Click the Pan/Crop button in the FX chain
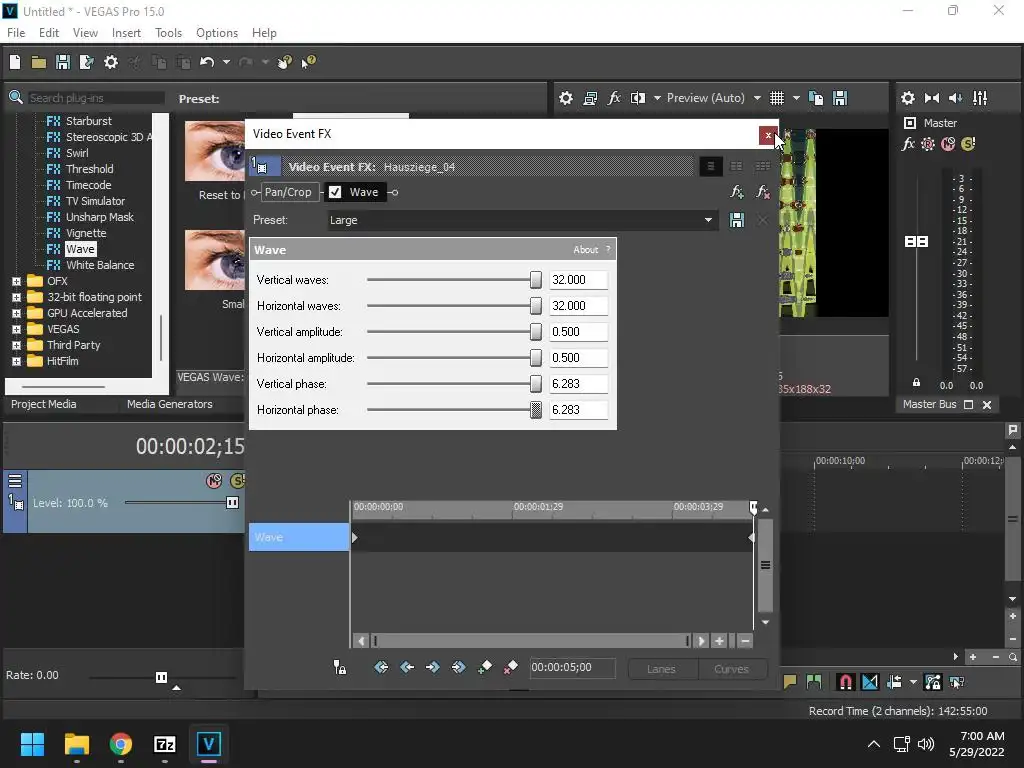Image resolution: width=1024 pixels, height=768 pixels. point(288,192)
